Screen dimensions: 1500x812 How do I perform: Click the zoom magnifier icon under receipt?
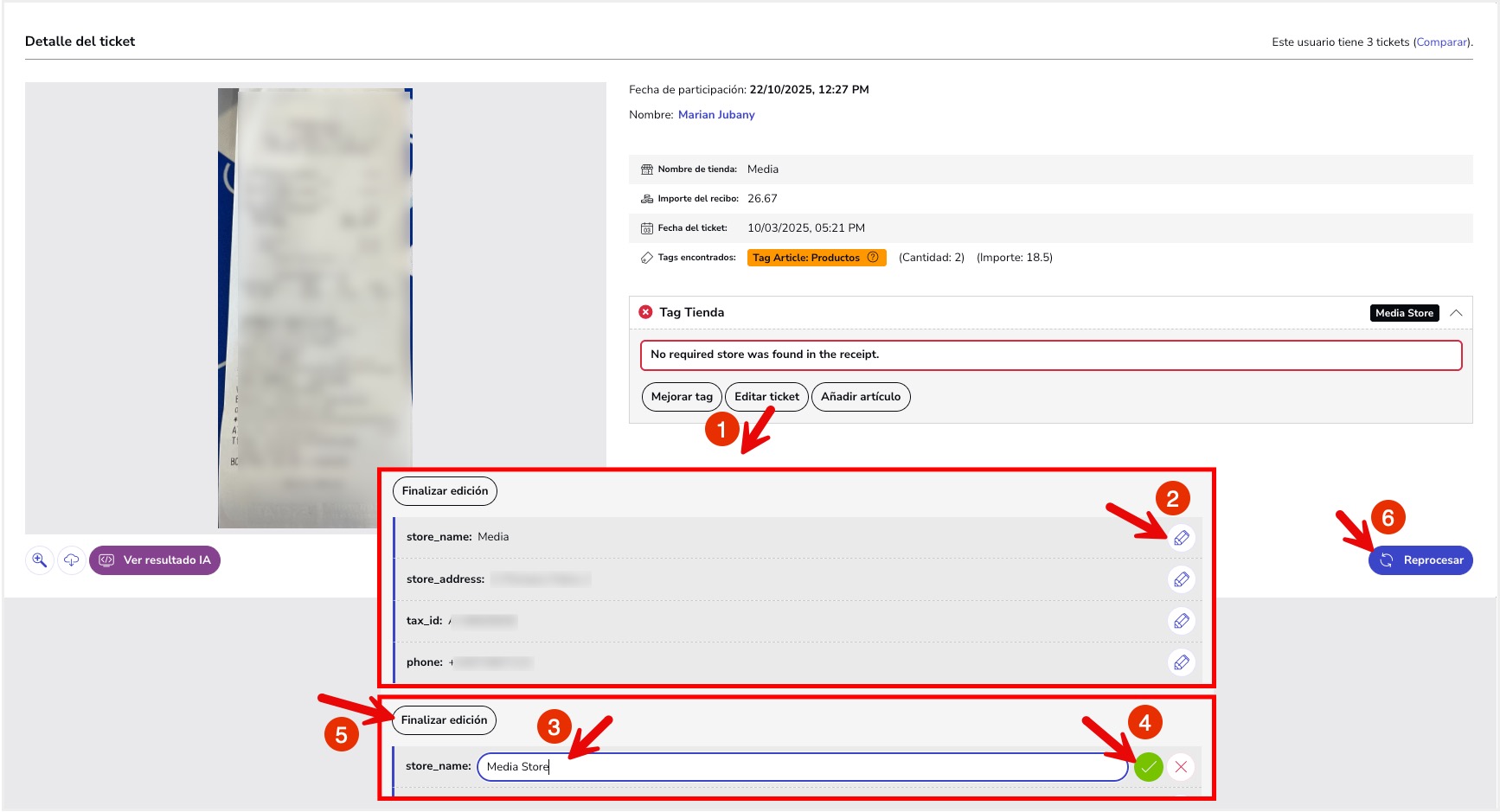click(40, 560)
